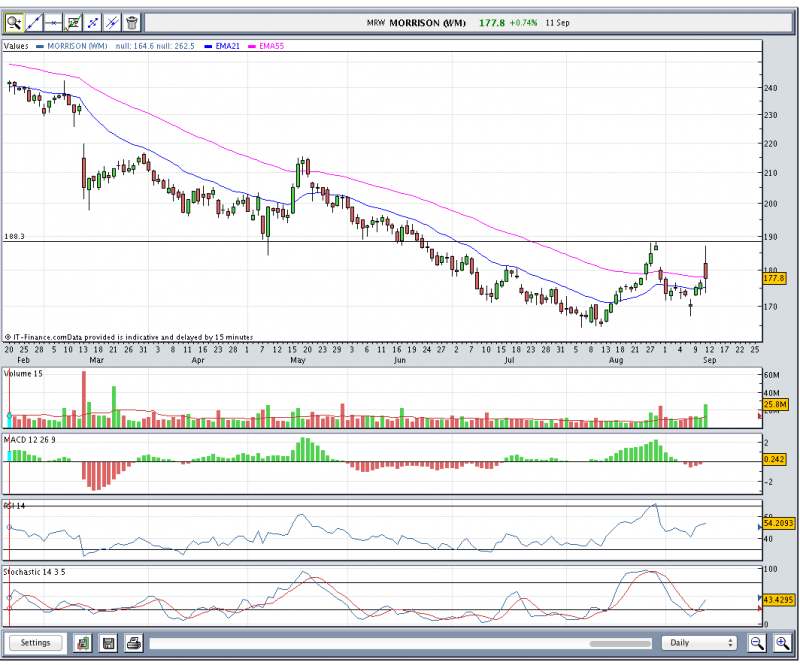Zoom in with the plus magnifier
The height and width of the screenshot is (665, 800).
(x=782, y=643)
